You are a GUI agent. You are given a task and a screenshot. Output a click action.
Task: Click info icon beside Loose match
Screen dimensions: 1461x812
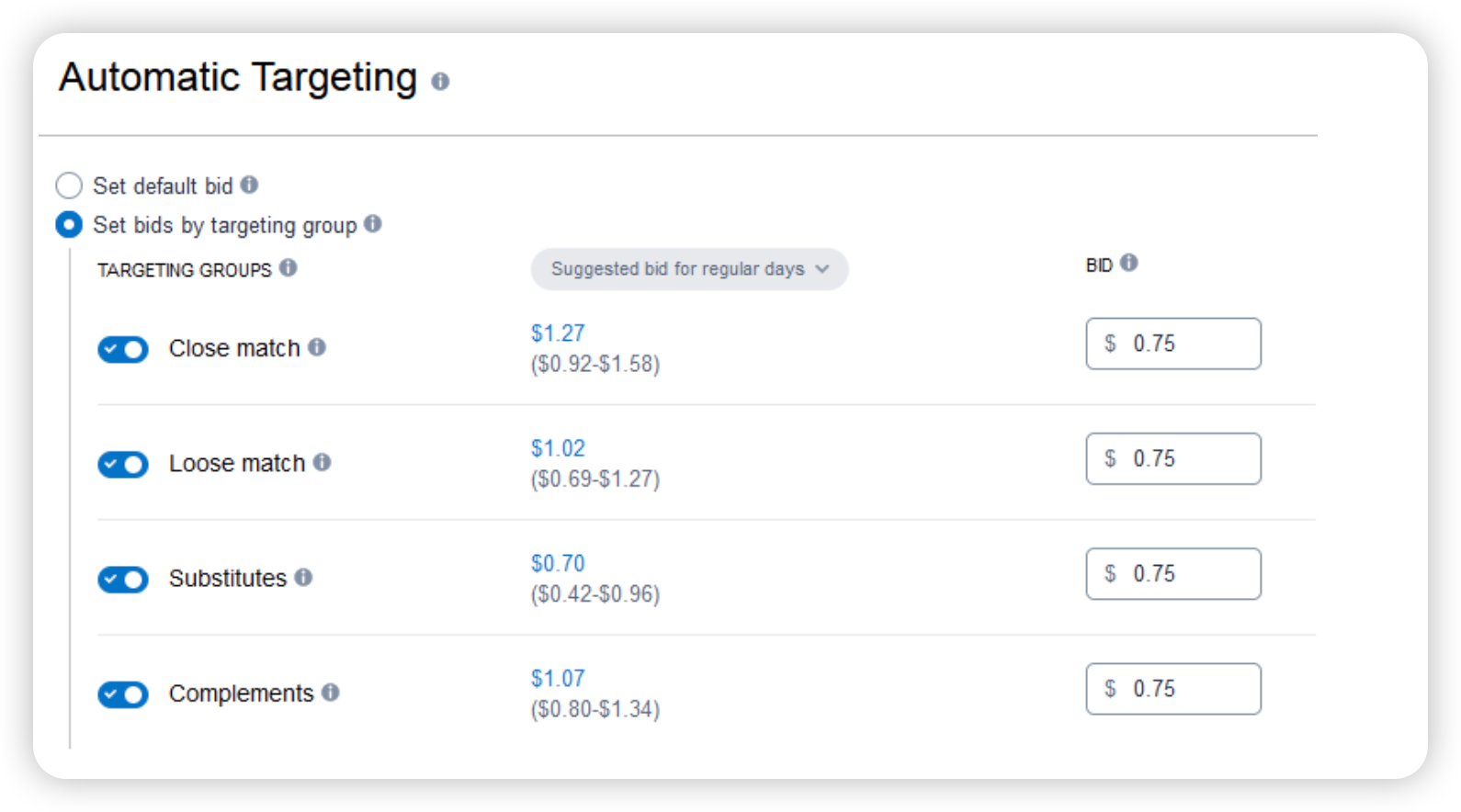click(322, 462)
